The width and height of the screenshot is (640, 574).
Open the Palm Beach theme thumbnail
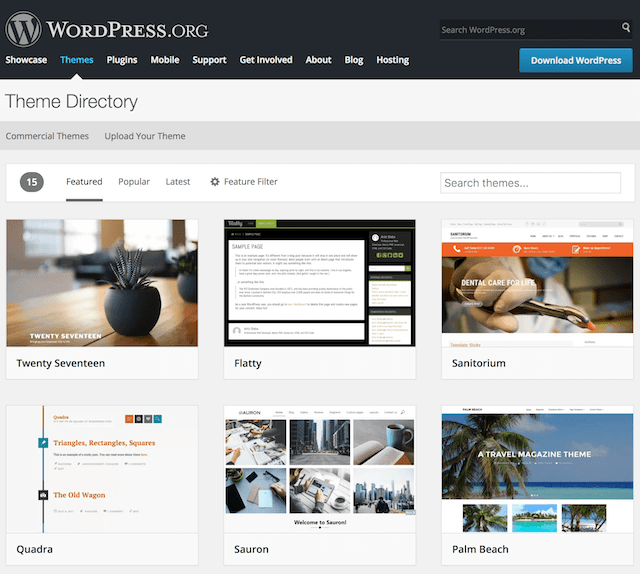[538, 469]
